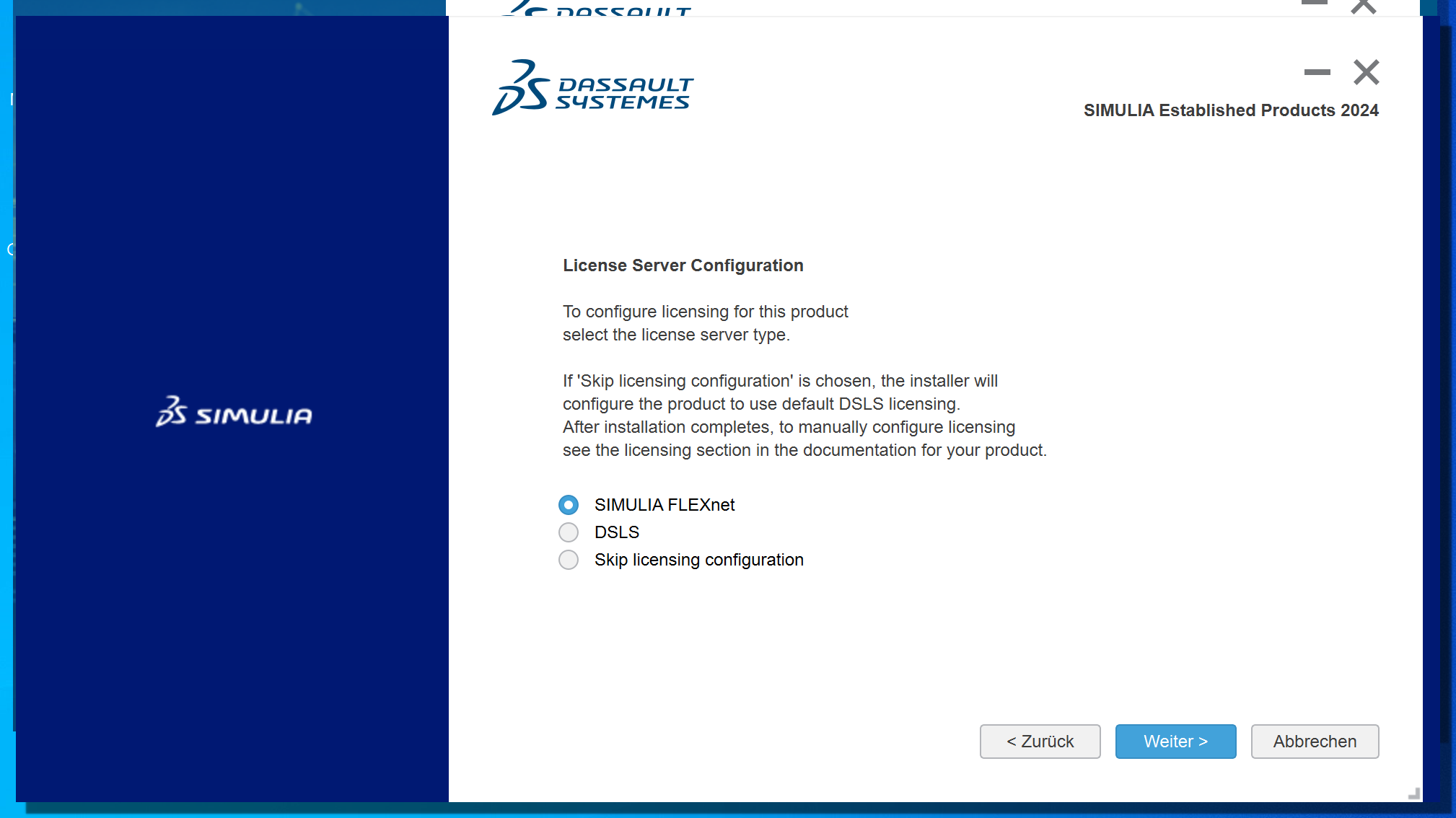Minimize the background installer window behind
The width and height of the screenshot is (1456, 818).
tap(1315, 3)
